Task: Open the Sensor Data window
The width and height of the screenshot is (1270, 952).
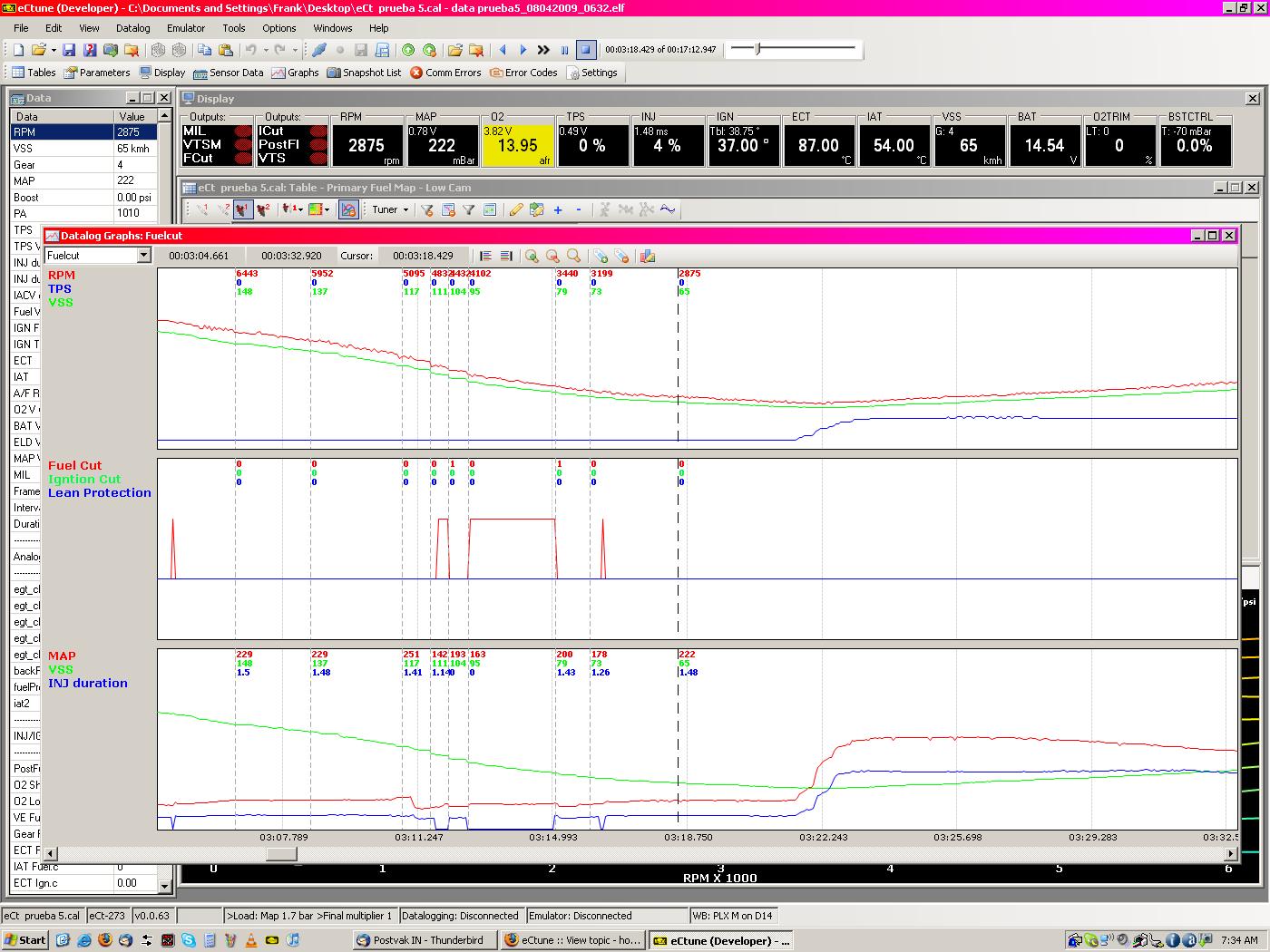Action: (229, 73)
